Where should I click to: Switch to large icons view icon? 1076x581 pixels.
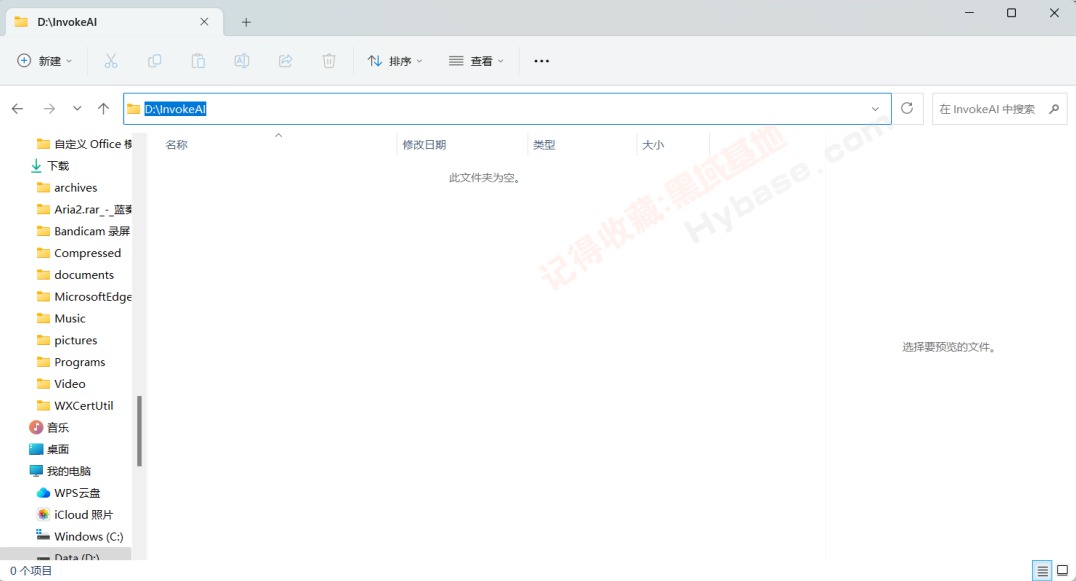1063,571
